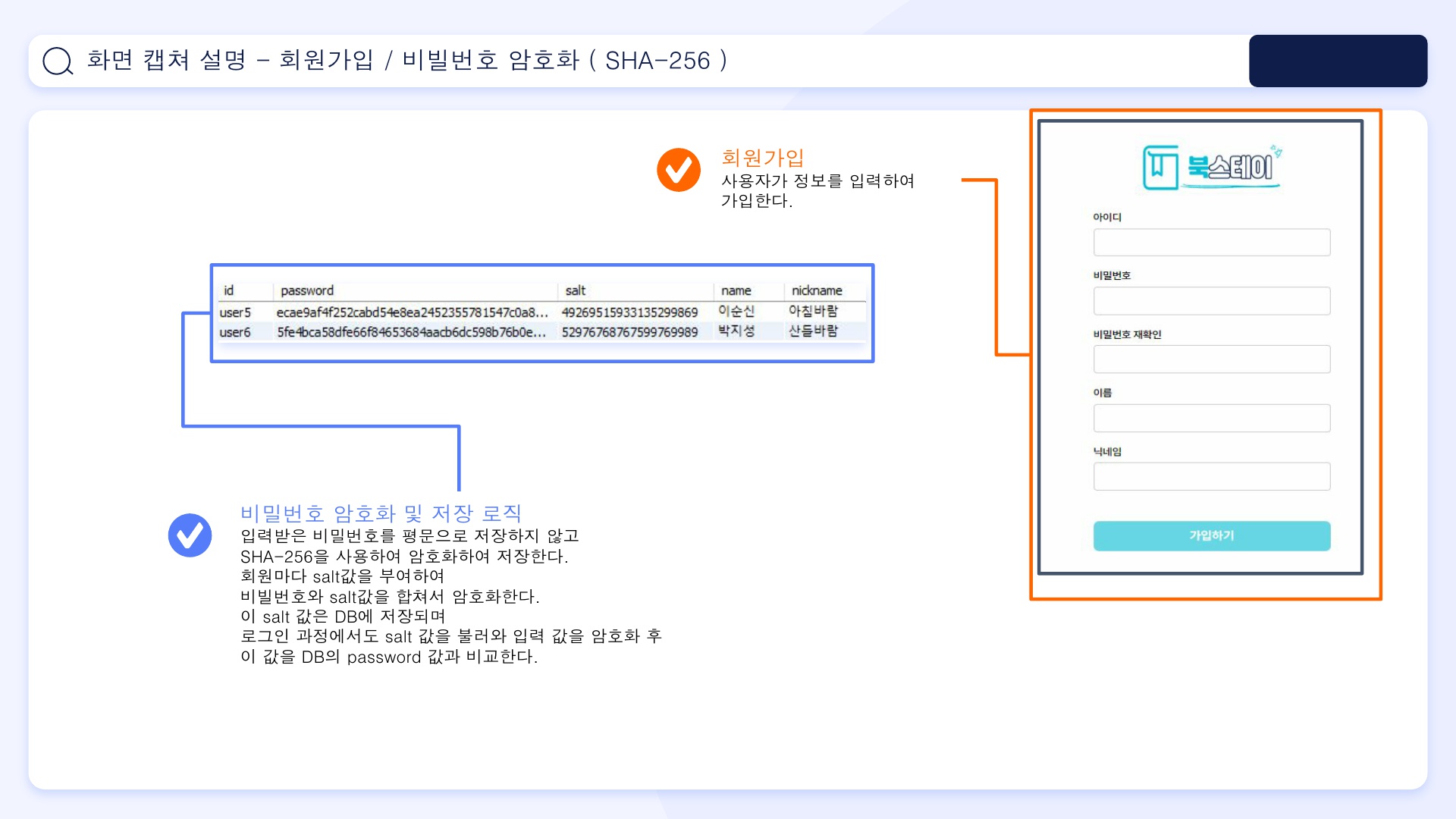This screenshot has width=1456, height=819.
Task: Click the orange checkmark icon beside 회원가입
Action: pos(678,170)
